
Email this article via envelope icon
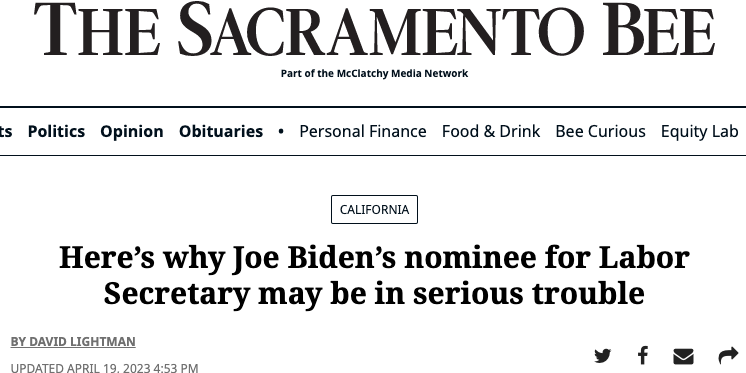point(683,356)
